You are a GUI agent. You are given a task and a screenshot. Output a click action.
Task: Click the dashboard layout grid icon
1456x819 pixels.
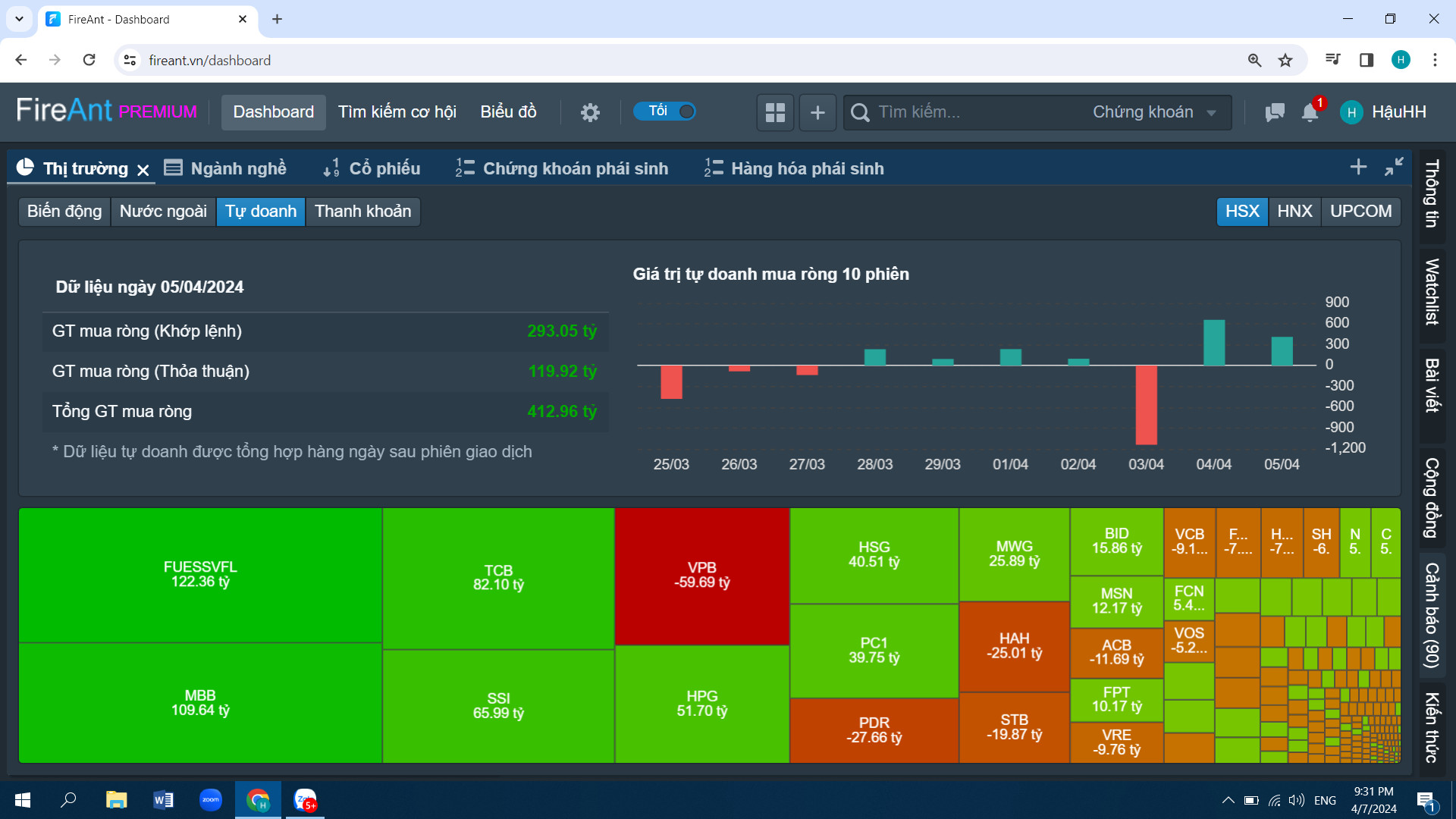[775, 112]
